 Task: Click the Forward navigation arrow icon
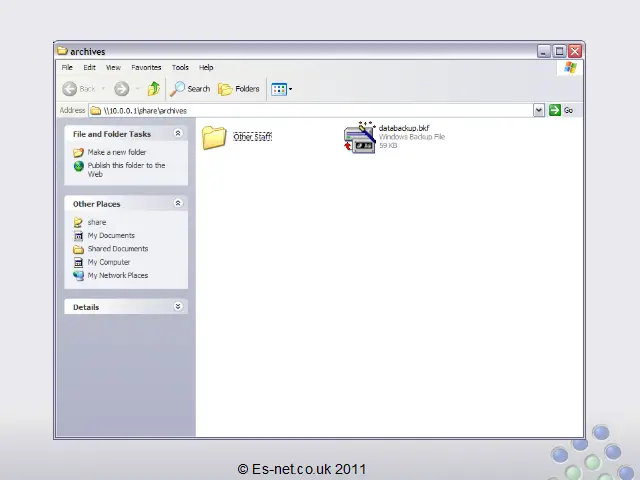click(x=121, y=89)
